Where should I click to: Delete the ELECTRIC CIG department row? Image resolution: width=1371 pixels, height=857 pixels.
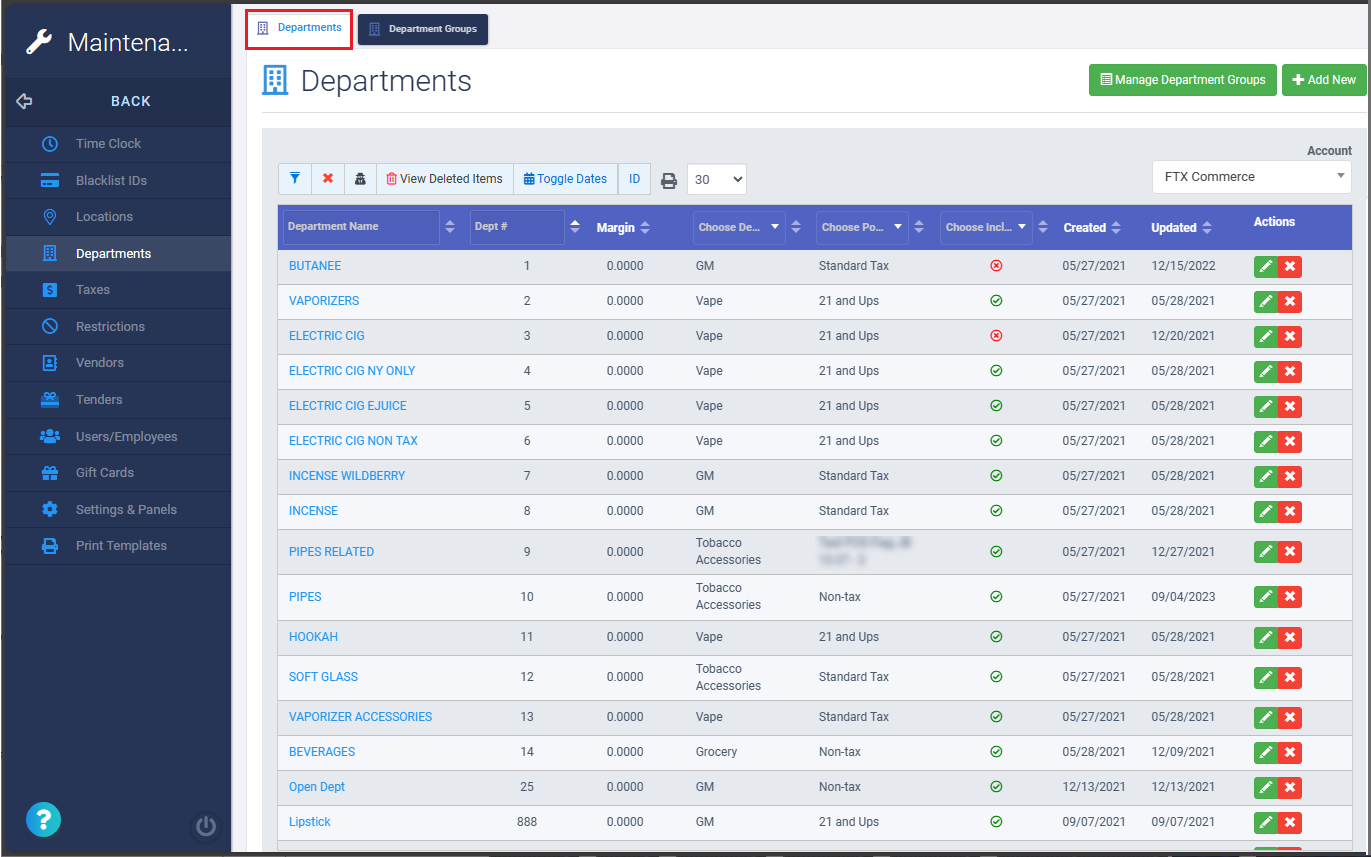coord(1290,336)
